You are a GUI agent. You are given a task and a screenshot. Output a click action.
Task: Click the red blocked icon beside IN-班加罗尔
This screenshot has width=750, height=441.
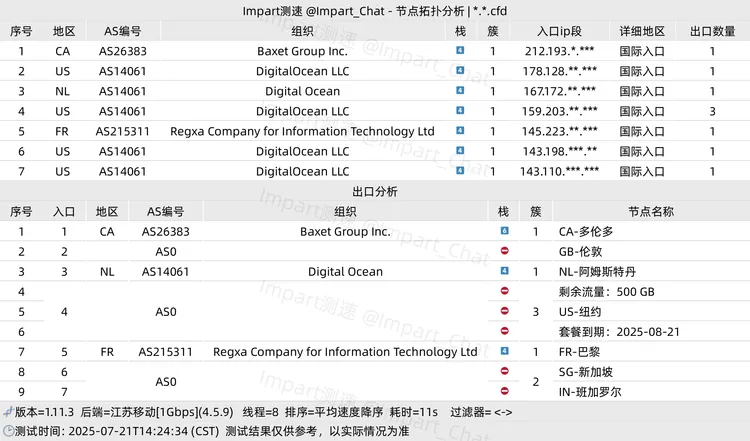tap(505, 391)
